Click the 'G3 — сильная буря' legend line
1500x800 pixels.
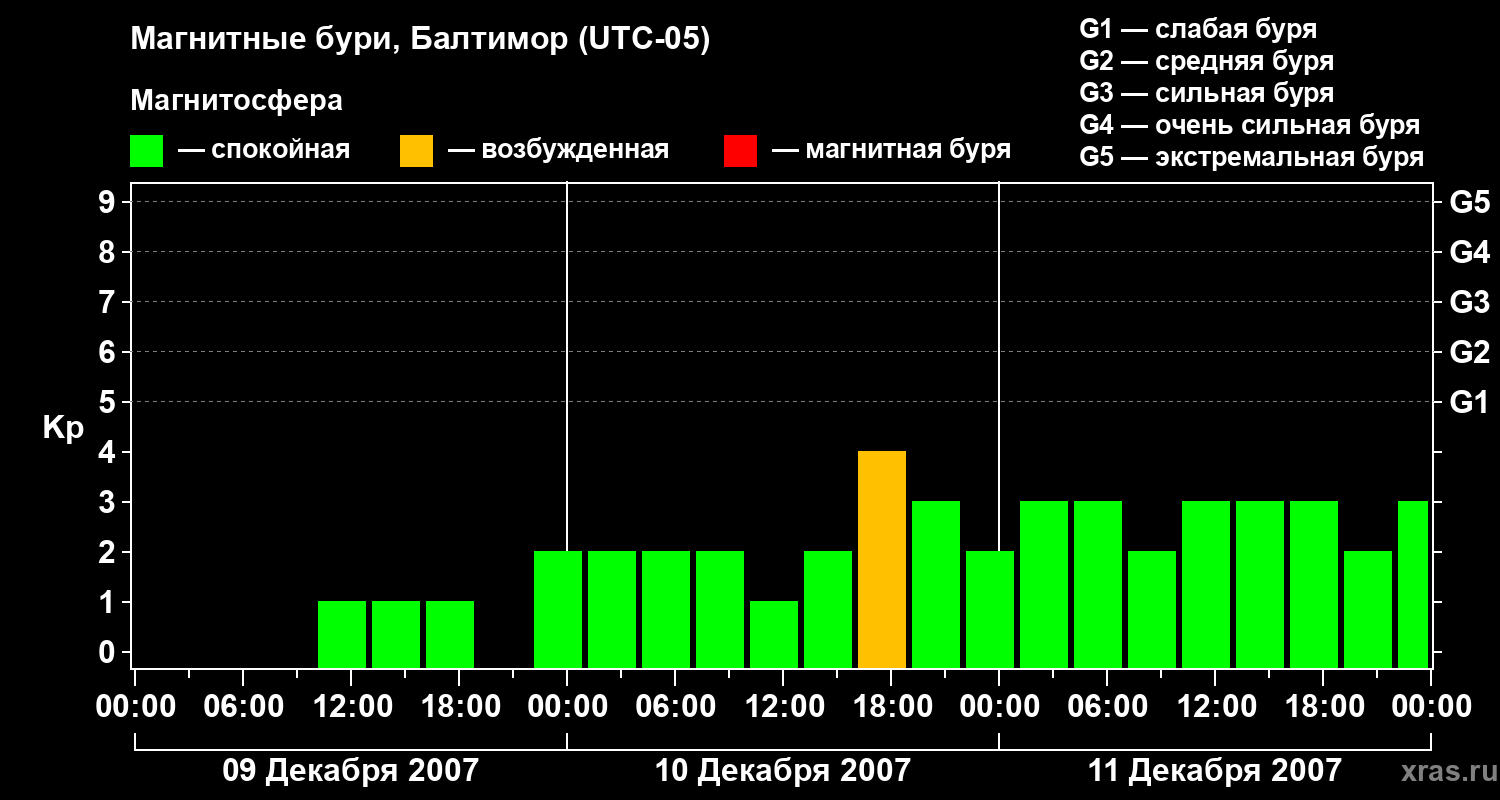tap(1206, 93)
